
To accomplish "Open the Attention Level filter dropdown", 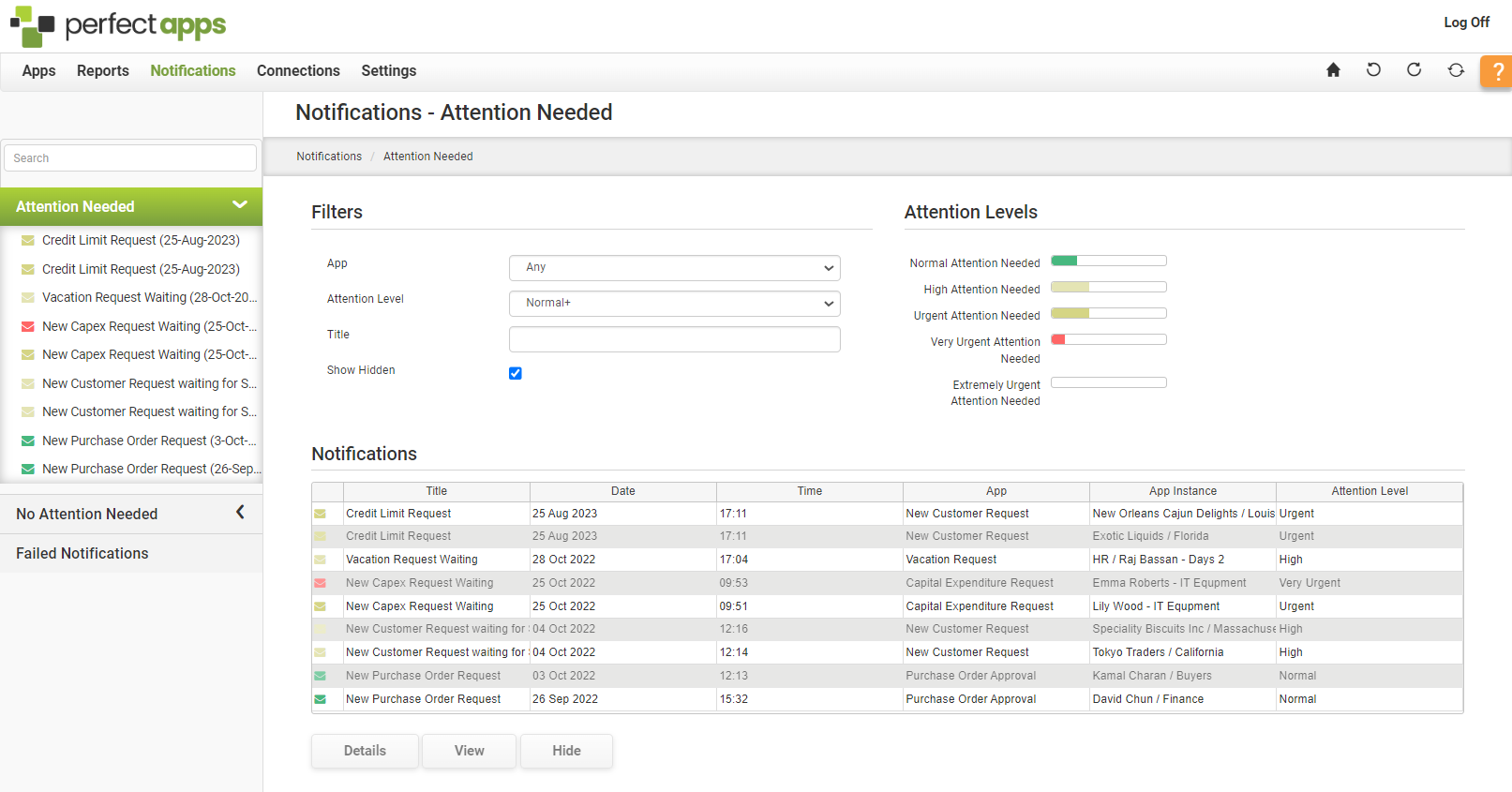I will click(674, 304).
